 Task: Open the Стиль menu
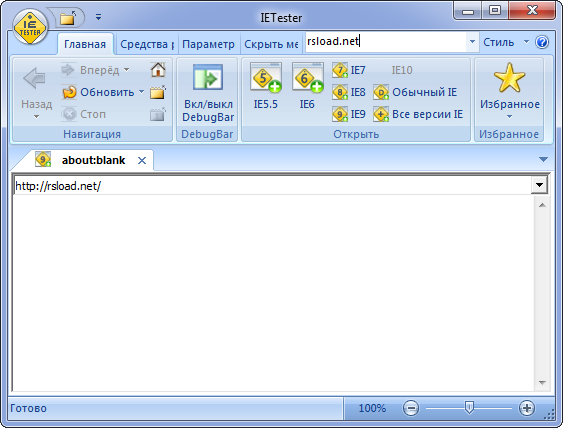[x=506, y=42]
